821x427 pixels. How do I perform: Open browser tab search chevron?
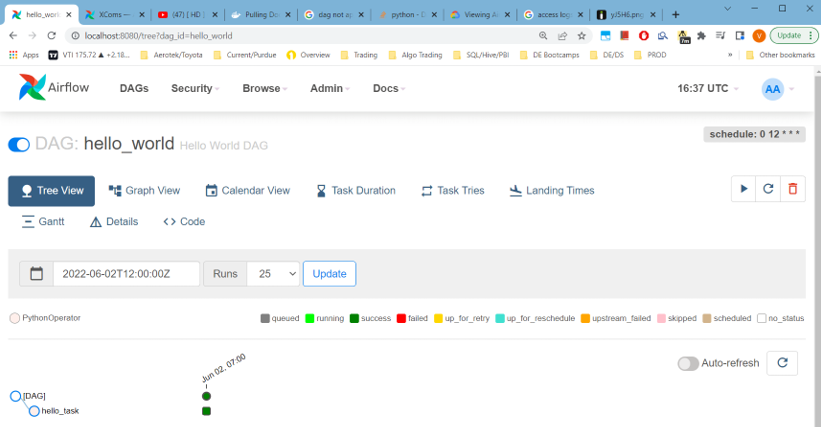coord(727,8)
